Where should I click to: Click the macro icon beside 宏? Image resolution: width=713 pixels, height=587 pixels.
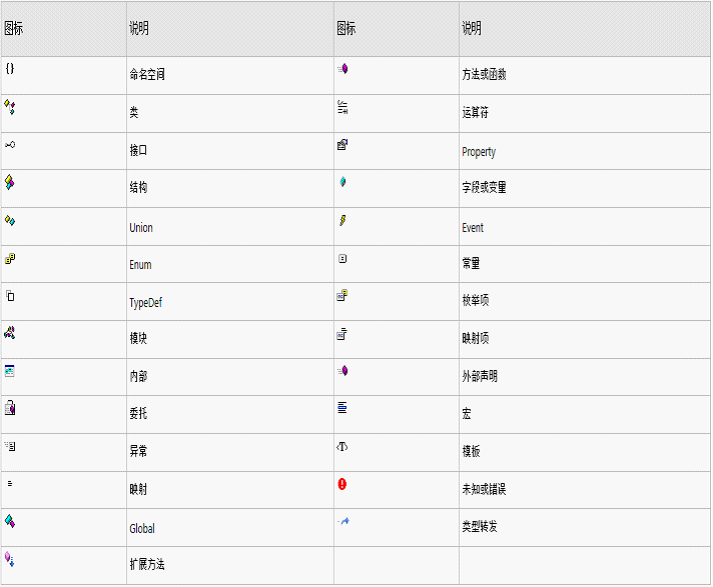pos(342,407)
